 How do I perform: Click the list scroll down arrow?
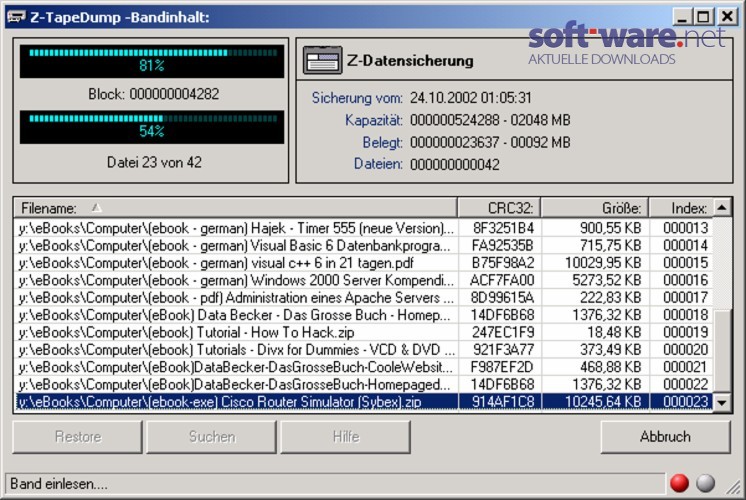point(722,402)
